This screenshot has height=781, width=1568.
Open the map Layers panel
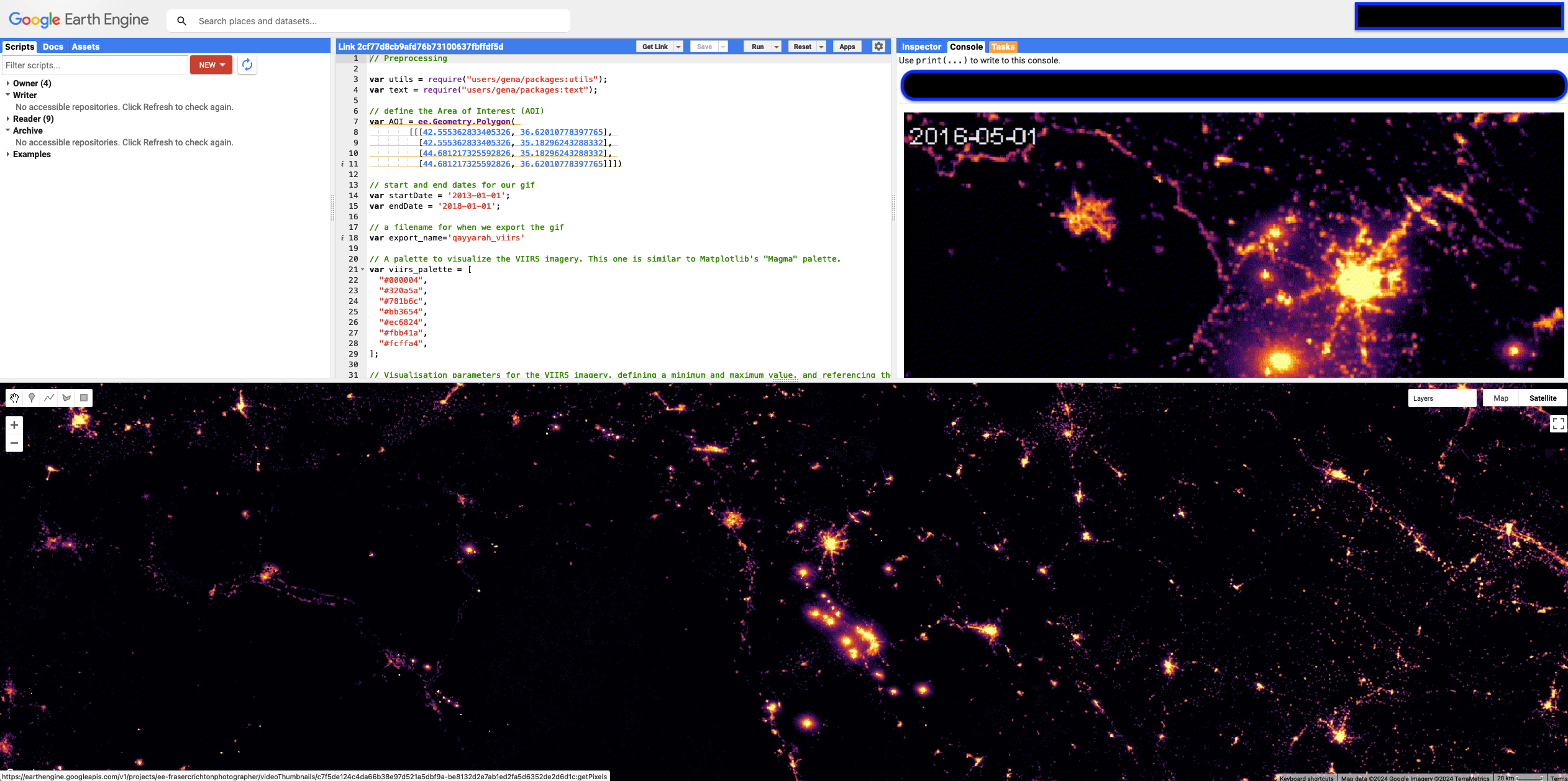coord(1442,398)
